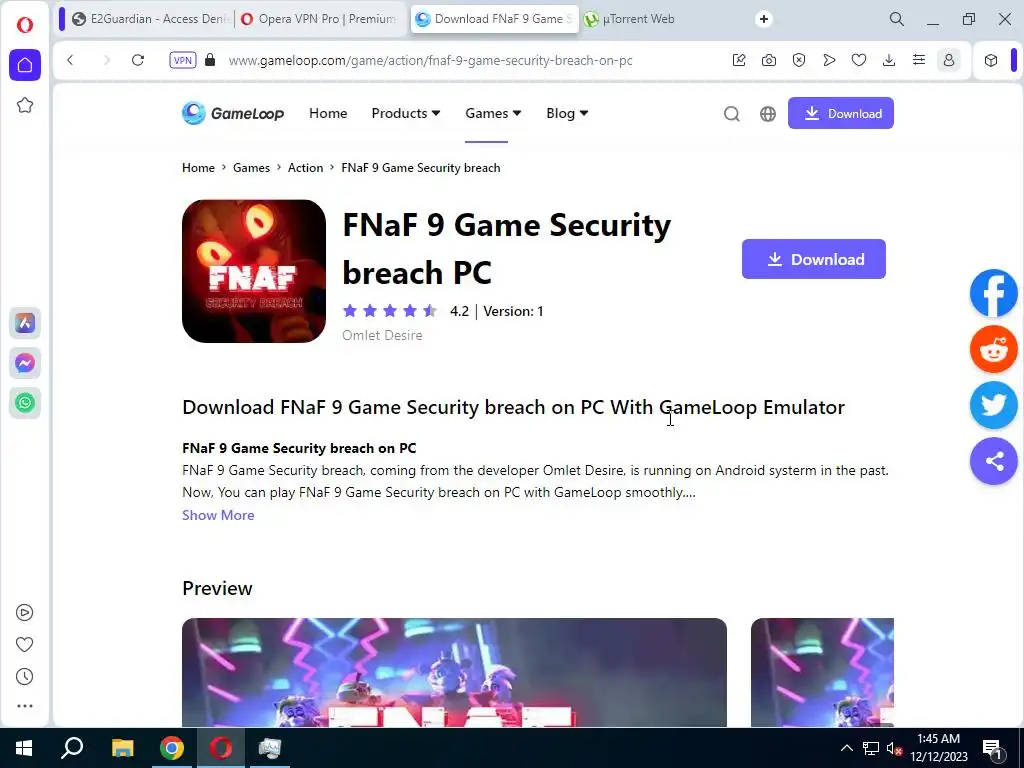The height and width of the screenshot is (768, 1024).
Task: Expand the Games dropdown menu
Action: click(x=493, y=113)
